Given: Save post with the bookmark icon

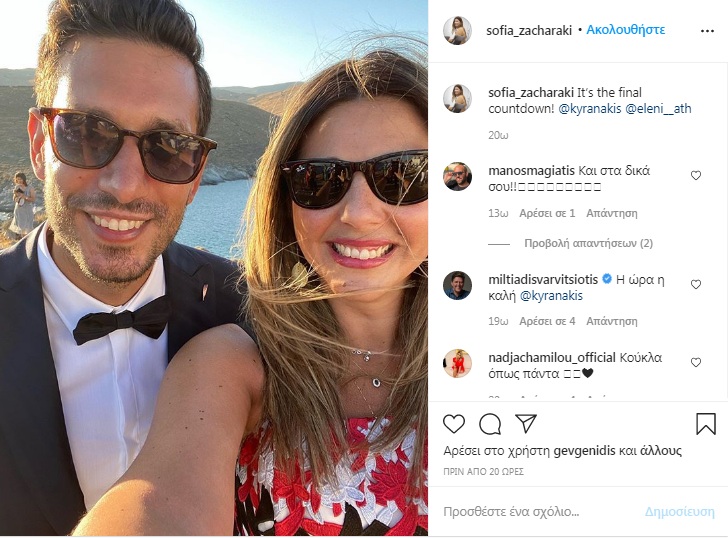Looking at the screenshot, I should [706, 424].
